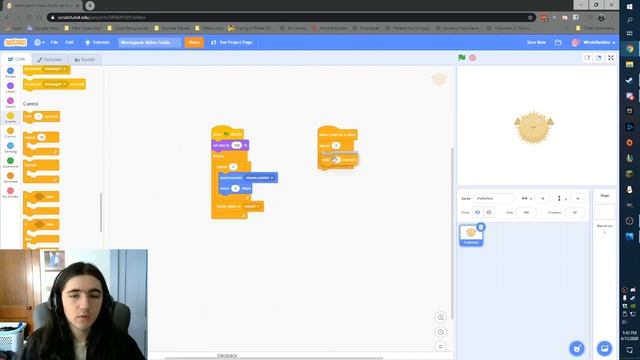Open the account username dropdown
The image size is (640, 360).
coord(593,42)
